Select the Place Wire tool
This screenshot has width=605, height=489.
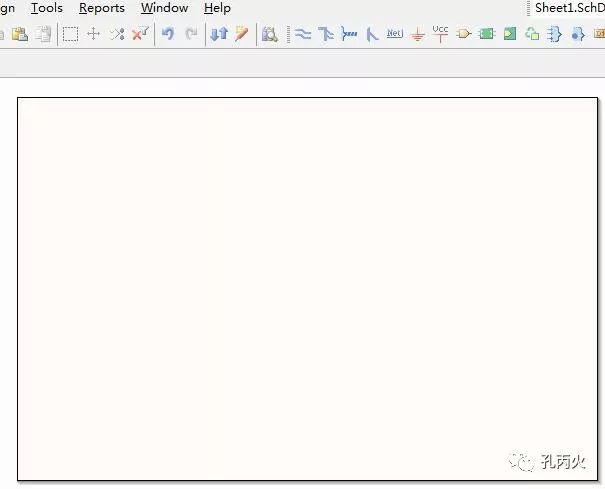click(302, 34)
